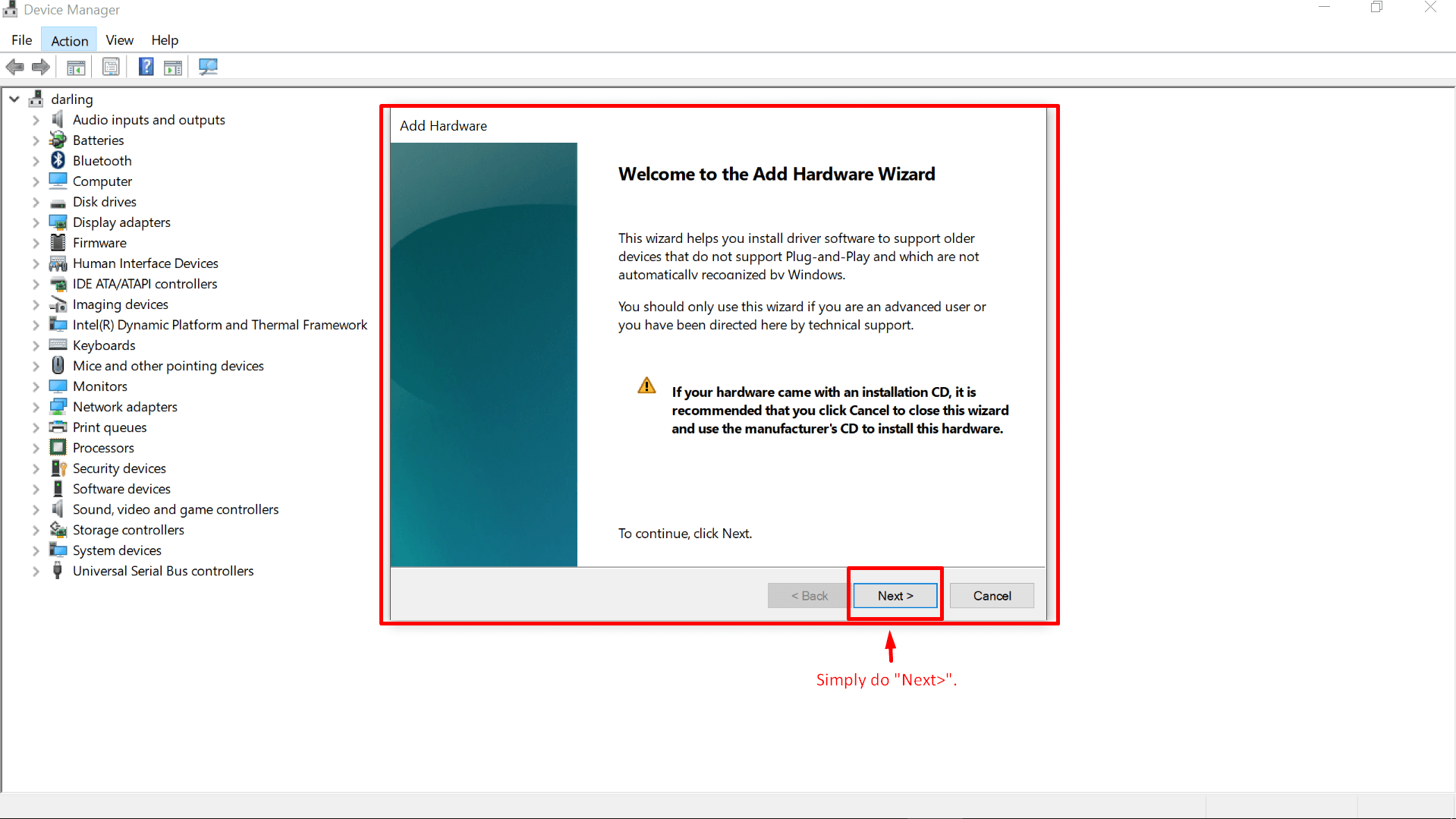The image size is (1456, 819).
Task: Expand the Monitors category
Action: (36, 386)
